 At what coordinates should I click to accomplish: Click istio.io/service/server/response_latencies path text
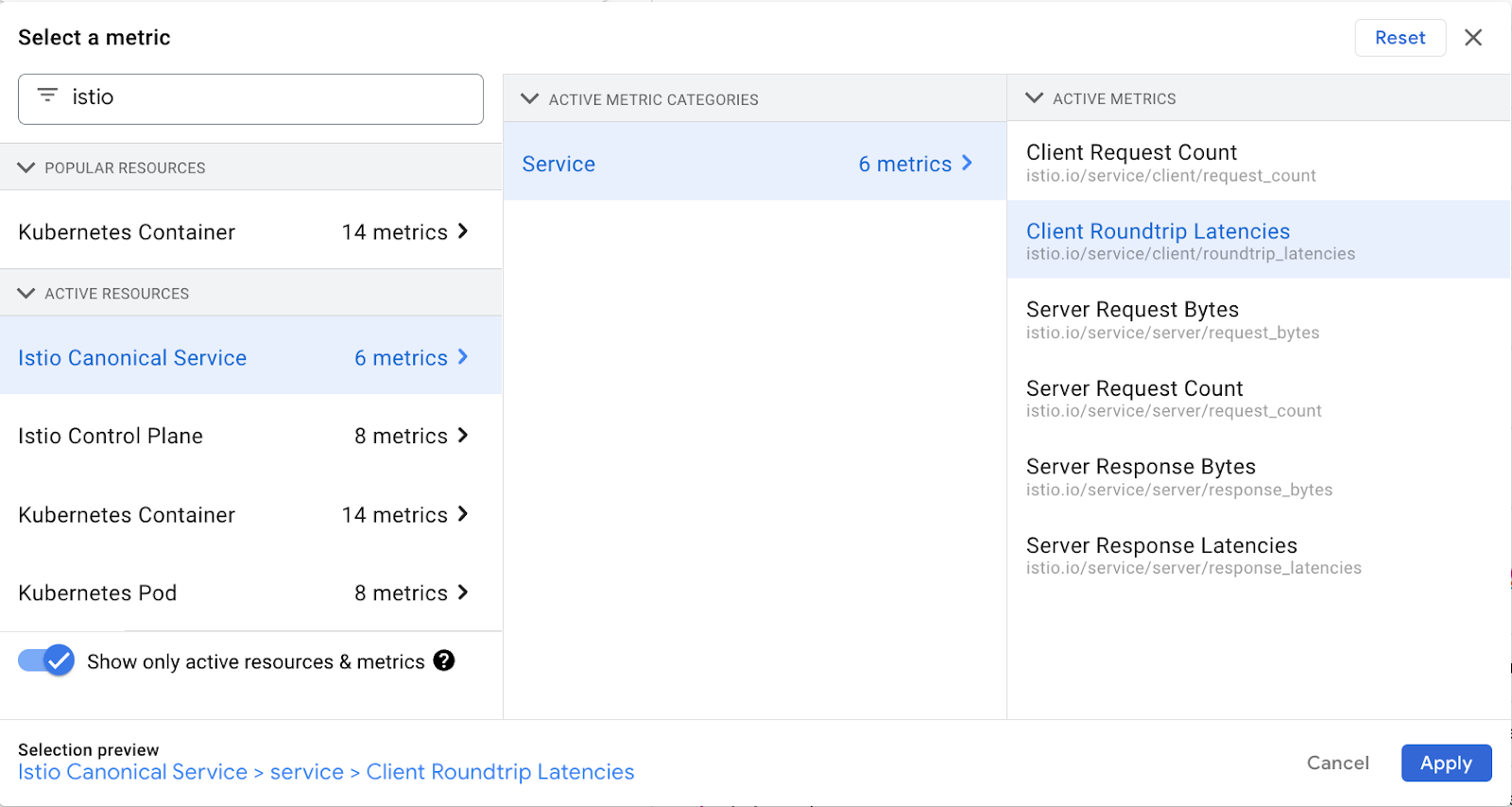pyautogui.click(x=1194, y=568)
